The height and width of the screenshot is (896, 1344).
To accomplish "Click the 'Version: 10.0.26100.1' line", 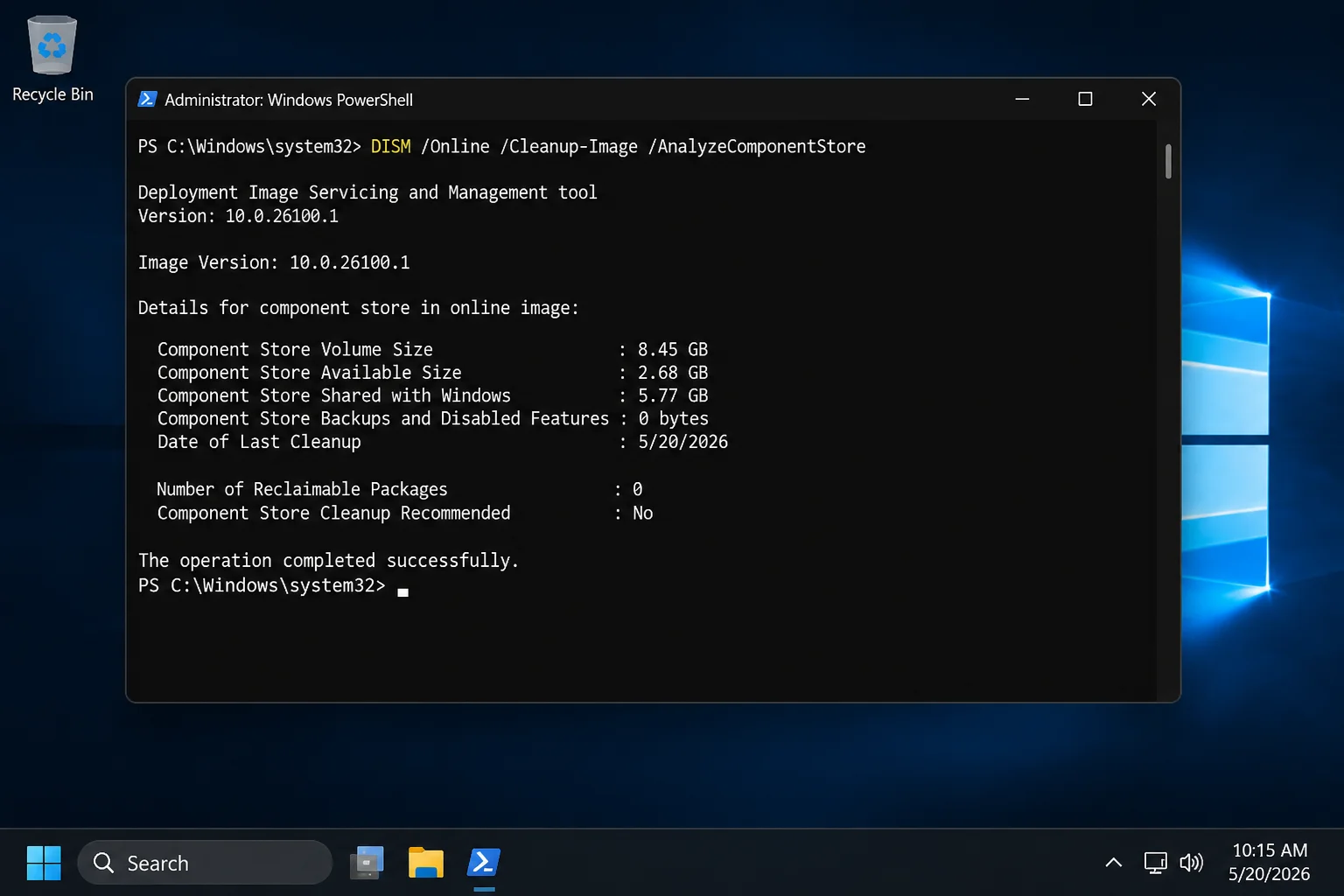I will [x=238, y=216].
